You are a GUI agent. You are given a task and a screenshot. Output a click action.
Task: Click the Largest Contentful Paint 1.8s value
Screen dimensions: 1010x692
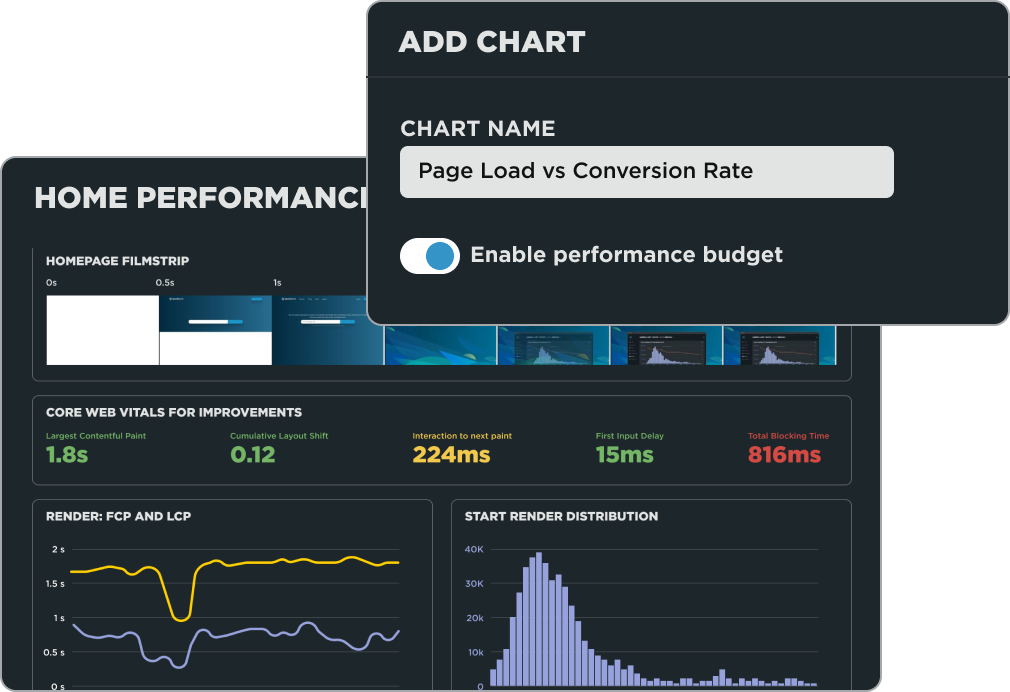click(x=67, y=455)
